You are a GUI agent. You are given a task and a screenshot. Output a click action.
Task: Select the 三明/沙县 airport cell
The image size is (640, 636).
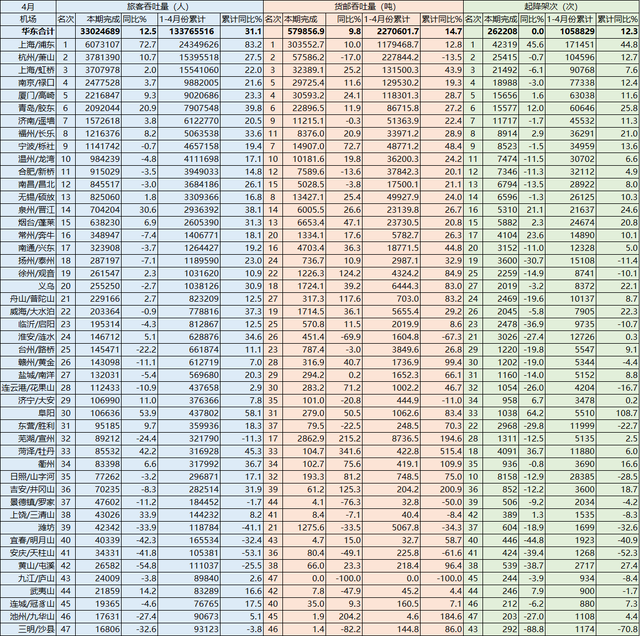(28, 629)
